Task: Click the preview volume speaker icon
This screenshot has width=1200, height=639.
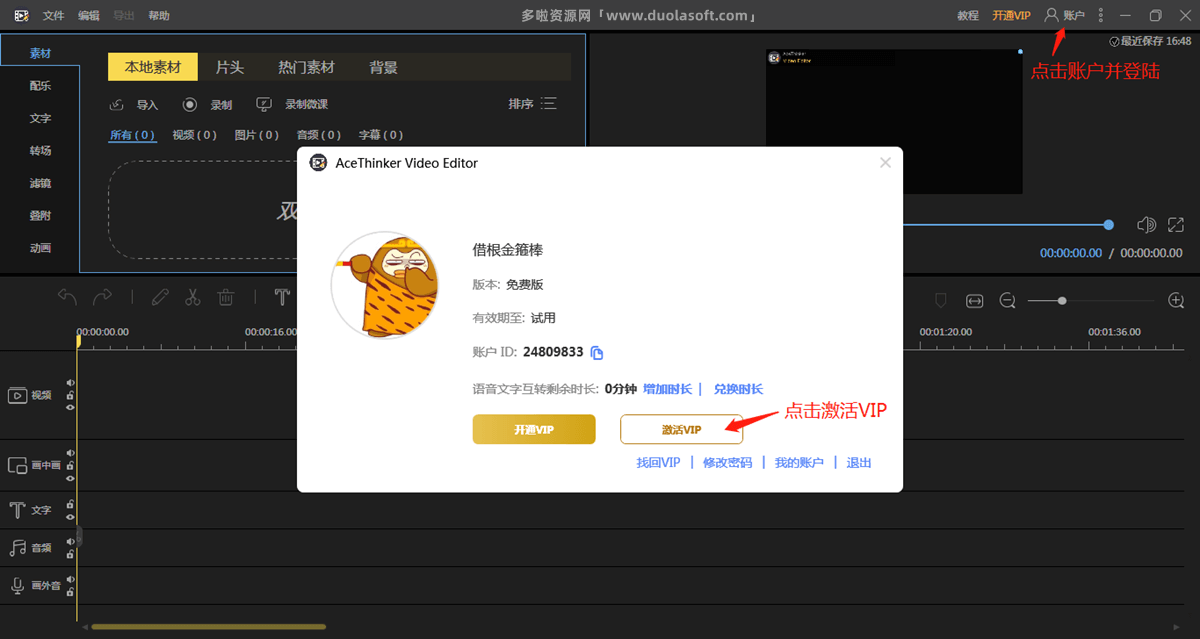Action: (1146, 225)
